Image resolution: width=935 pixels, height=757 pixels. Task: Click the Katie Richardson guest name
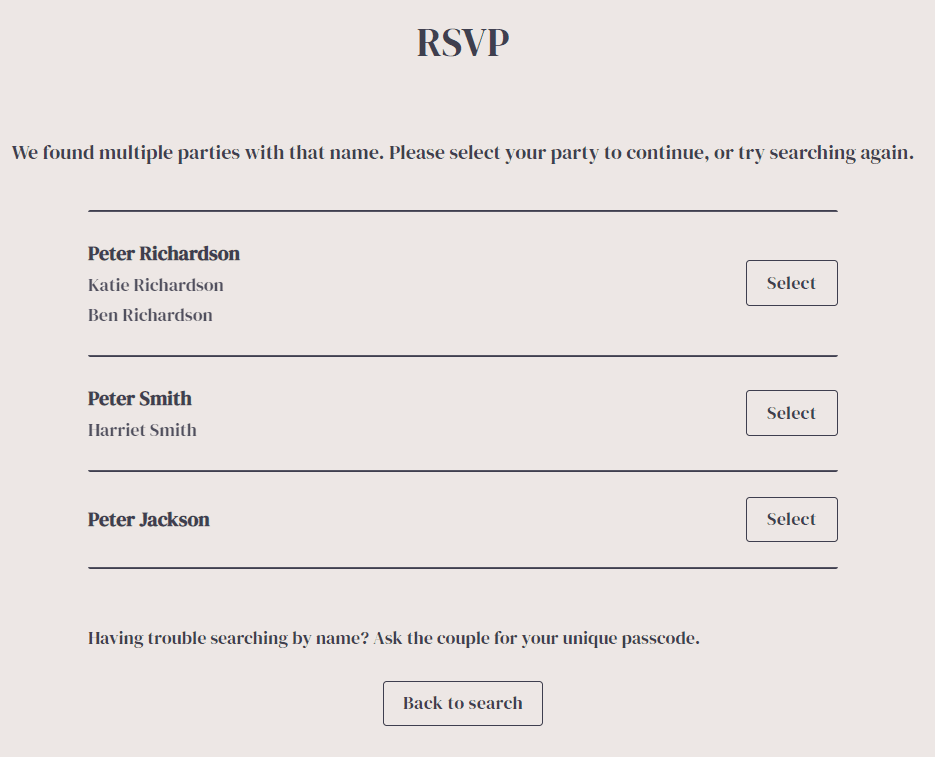[155, 285]
